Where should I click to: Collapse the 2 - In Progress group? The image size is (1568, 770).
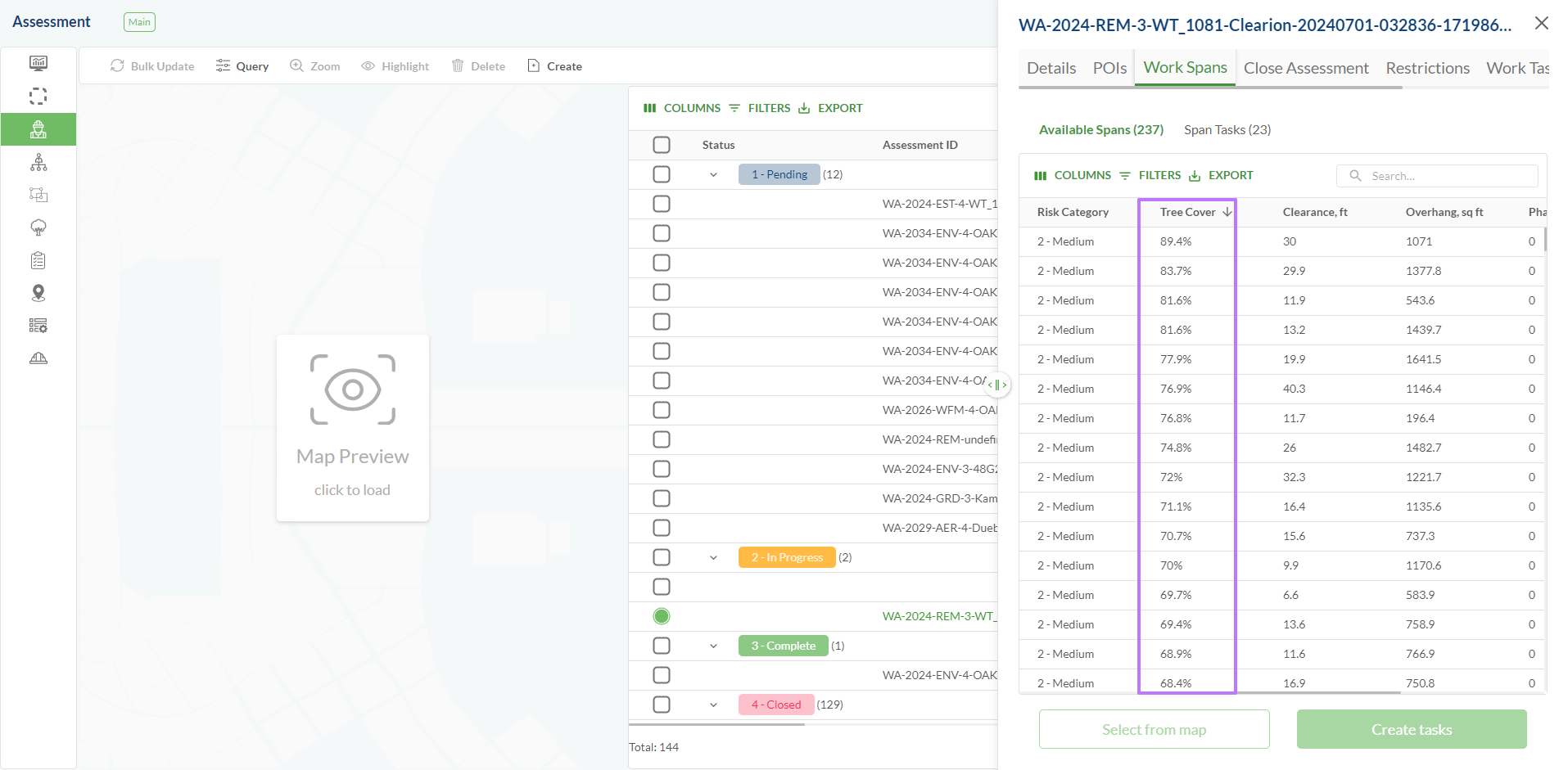pyautogui.click(x=713, y=557)
